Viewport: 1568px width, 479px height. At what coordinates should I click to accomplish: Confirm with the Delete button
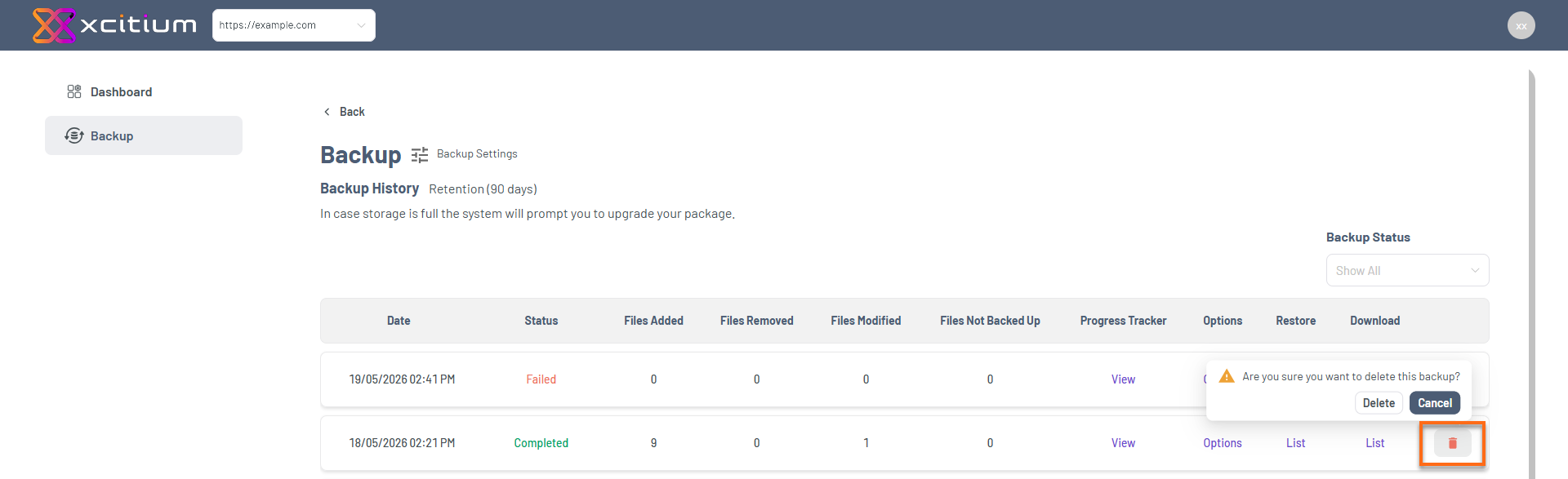1379,403
